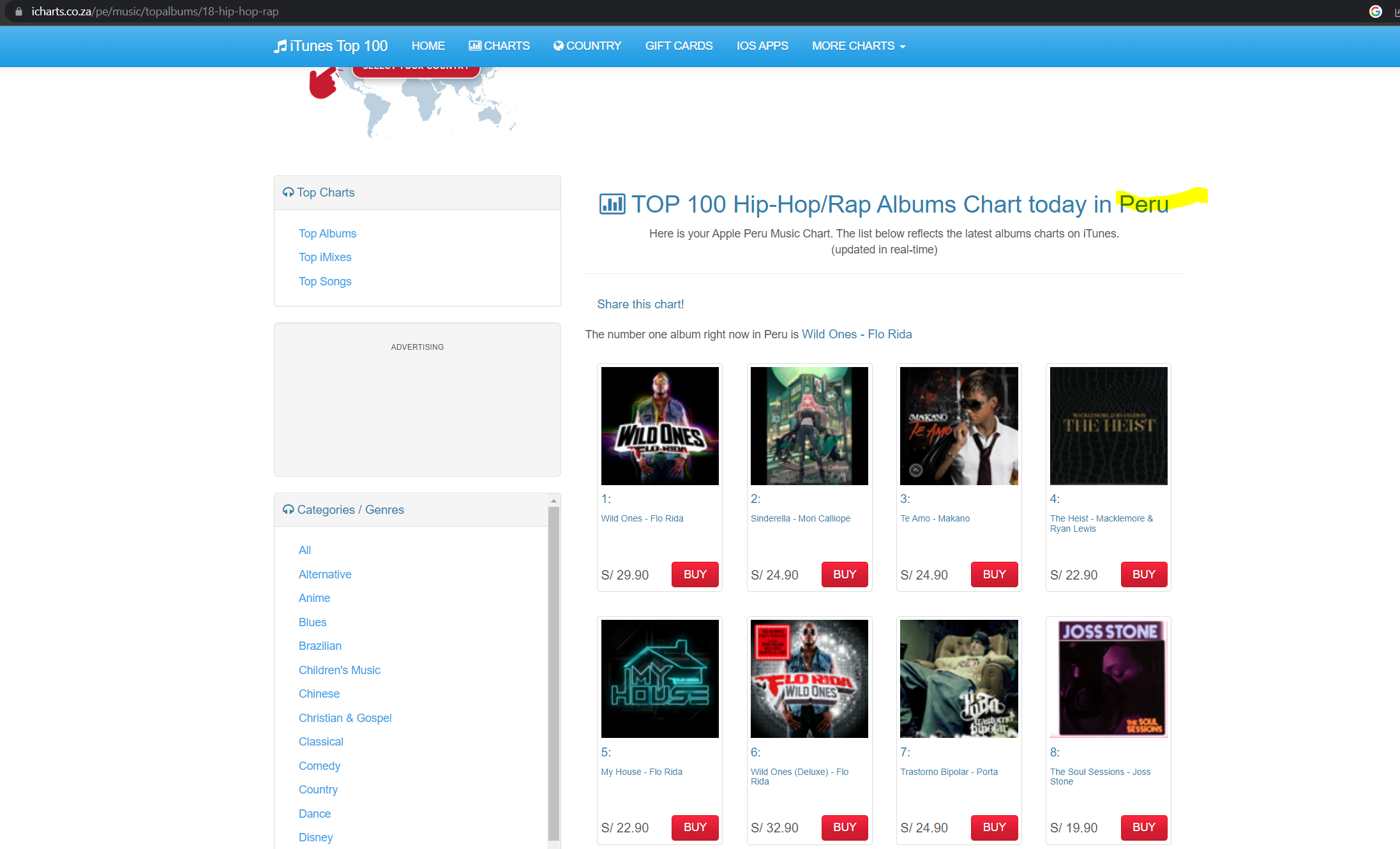Buy My House by Flo Rida

(695, 828)
